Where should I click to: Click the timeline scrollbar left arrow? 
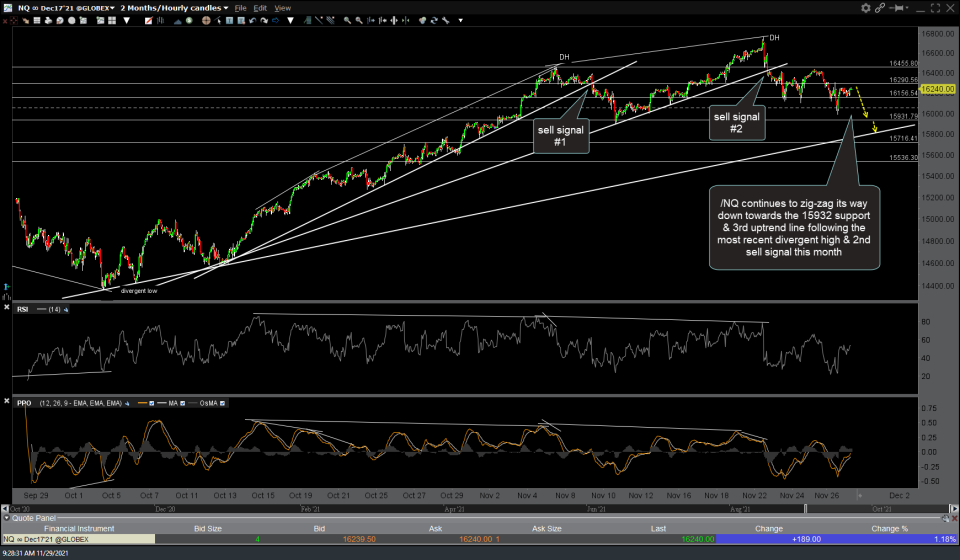(5, 509)
